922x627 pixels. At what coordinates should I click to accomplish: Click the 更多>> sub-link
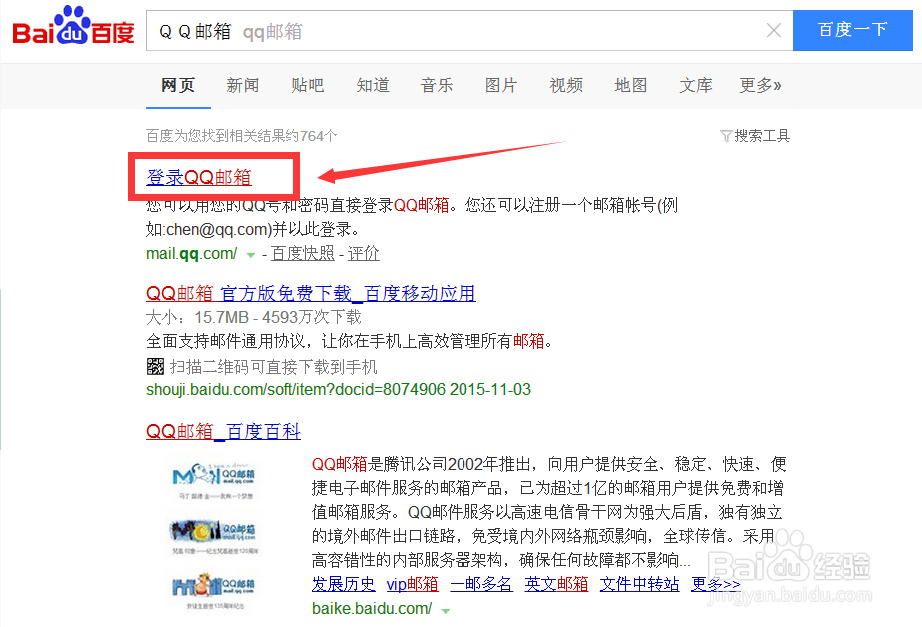tap(716, 584)
